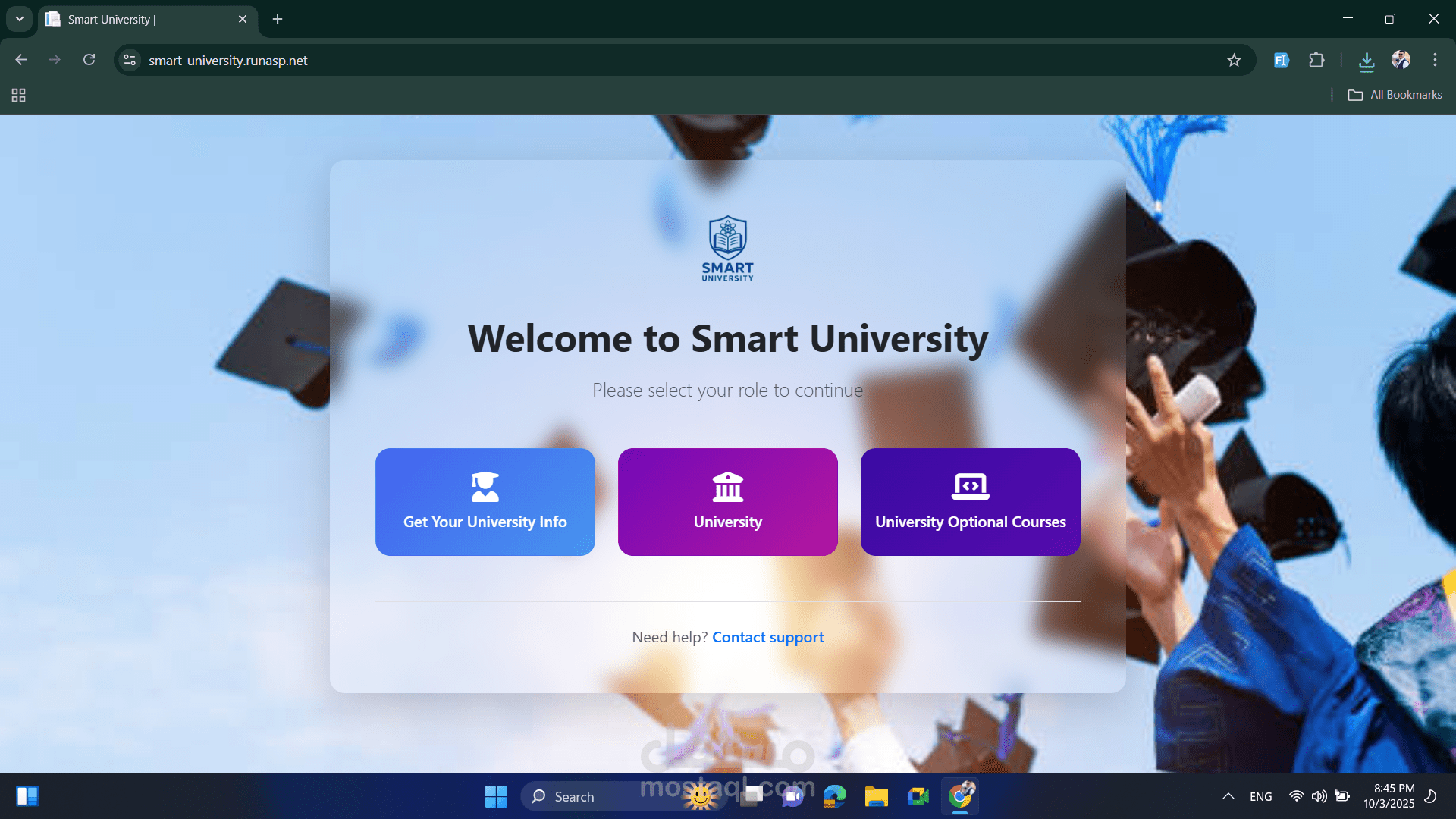Screen dimensions: 1456x819
Task: Click the graduate student icon
Action: (x=485, y=487)
